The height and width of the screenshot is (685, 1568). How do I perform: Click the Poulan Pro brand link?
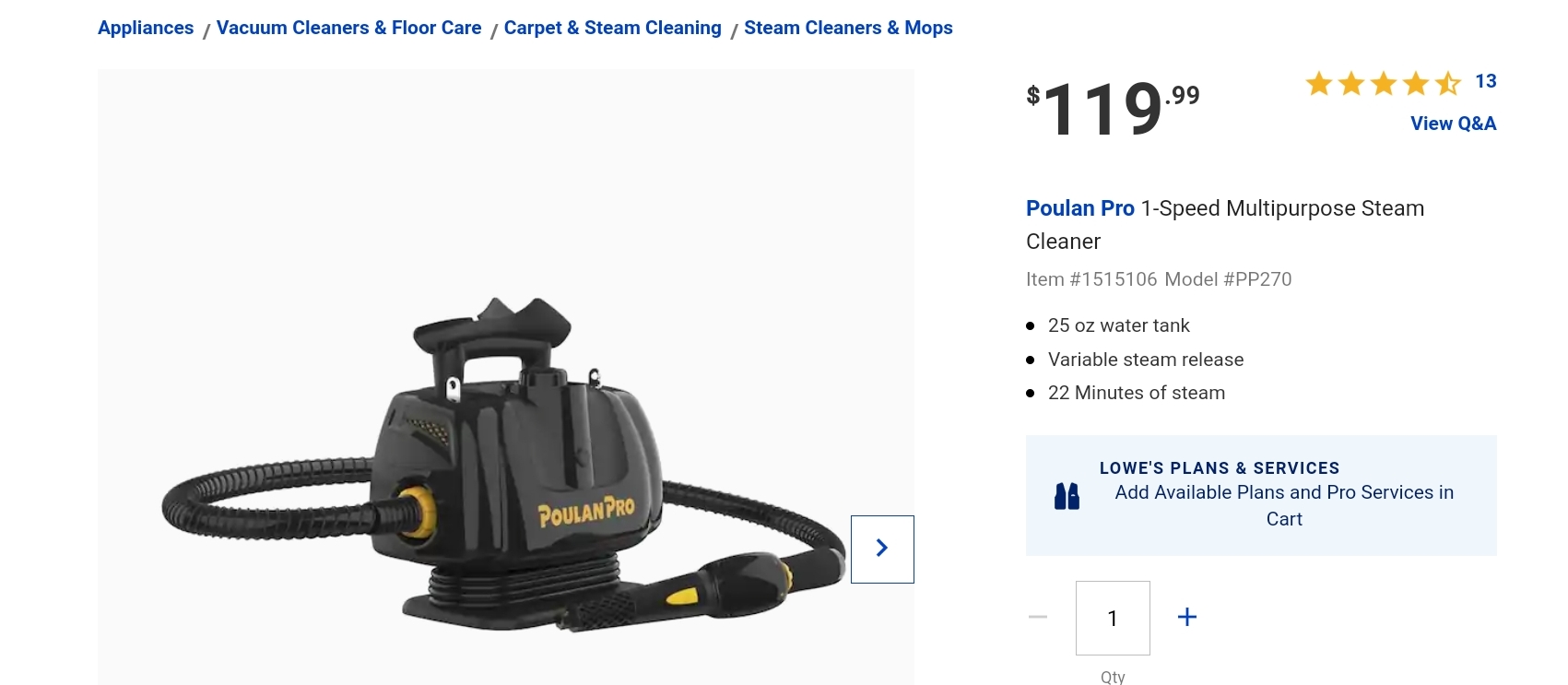tap(1080, 208)
